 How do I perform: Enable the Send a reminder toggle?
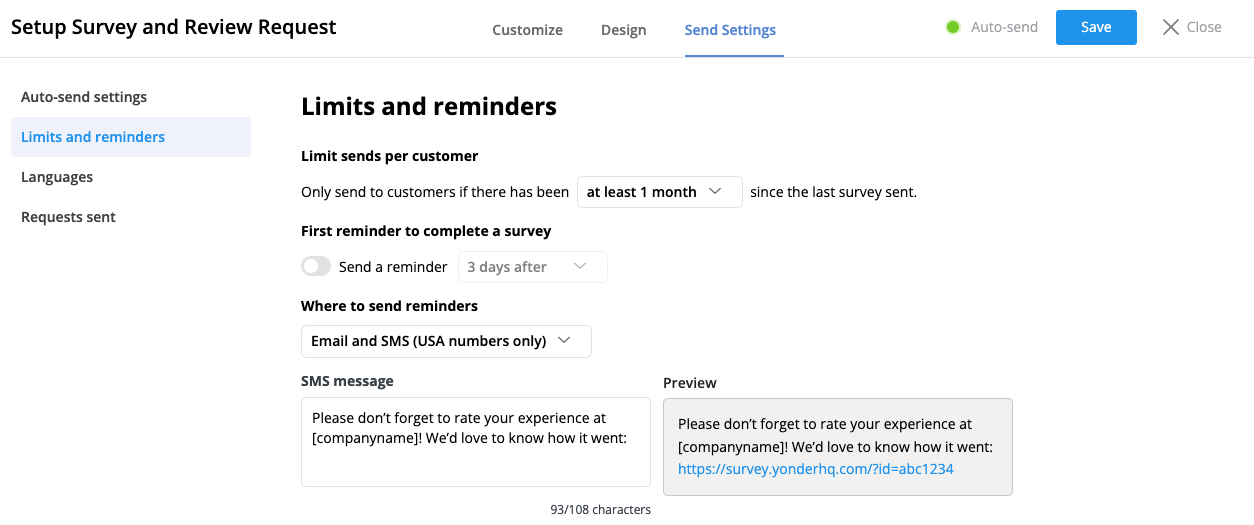(316, 267)
